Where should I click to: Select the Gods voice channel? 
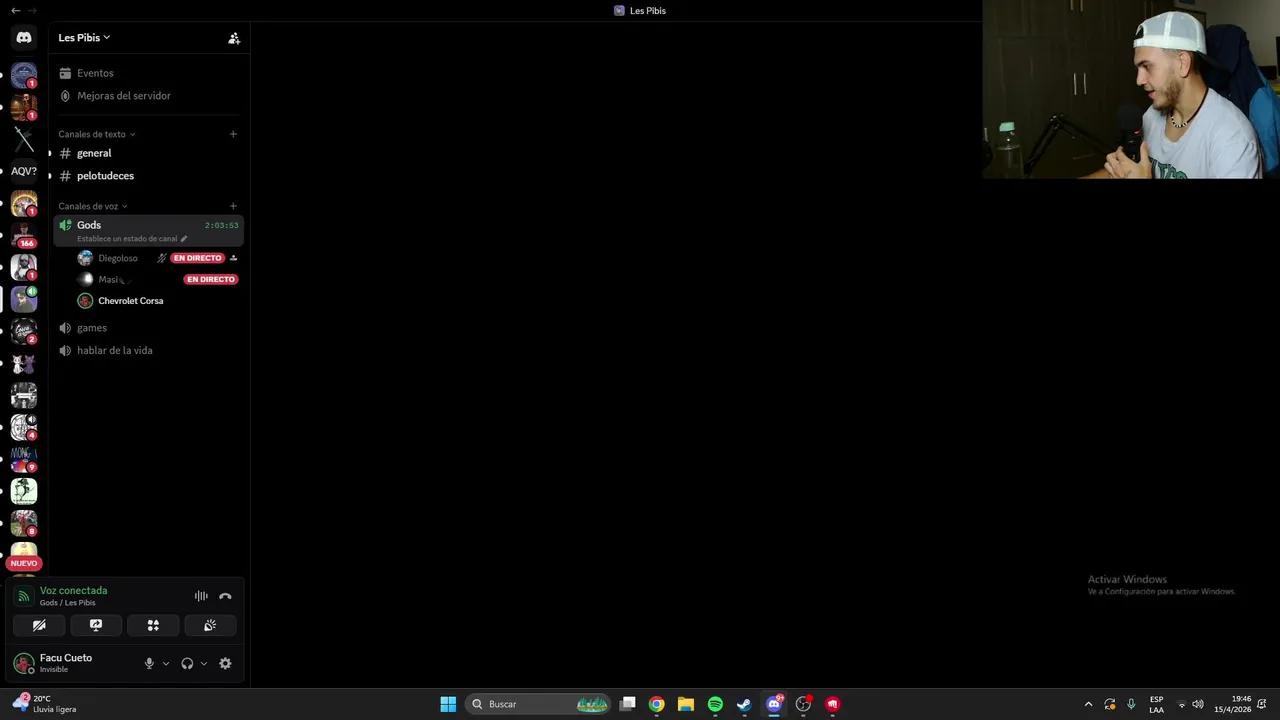(148, 231)
